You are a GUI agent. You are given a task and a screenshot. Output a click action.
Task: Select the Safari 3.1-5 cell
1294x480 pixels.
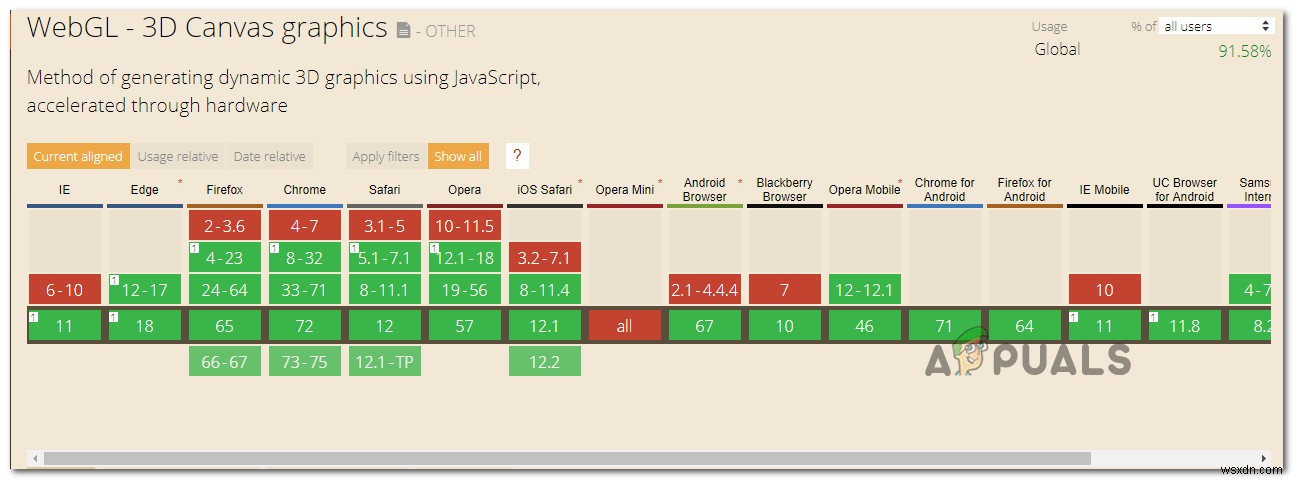pyautogui.click(x=385, y=226)
